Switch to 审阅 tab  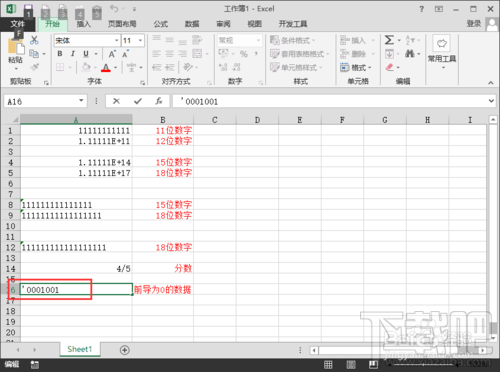click(x=223, y=24)
